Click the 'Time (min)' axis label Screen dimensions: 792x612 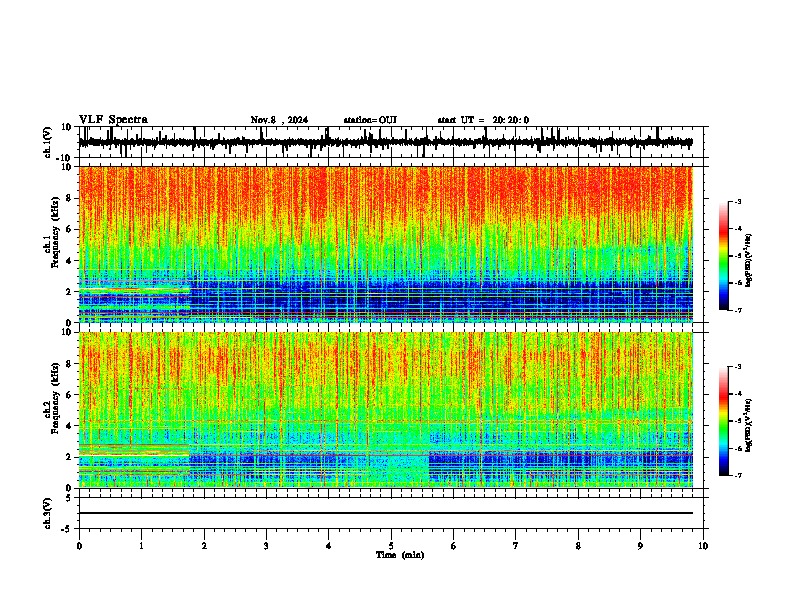pyautogui.click(x=400, y=555)
